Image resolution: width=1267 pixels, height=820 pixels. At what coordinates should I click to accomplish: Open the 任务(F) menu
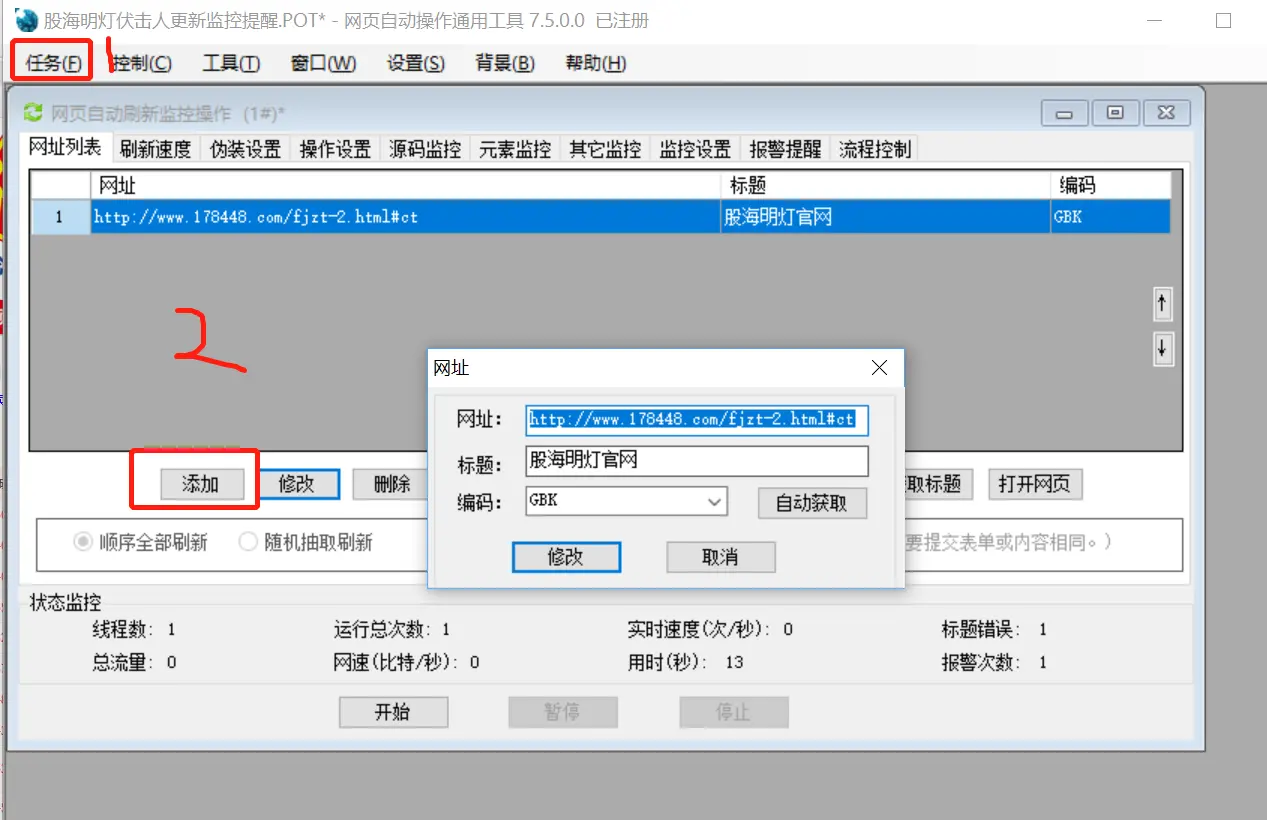pyautogui.click(x=54, y=63)
